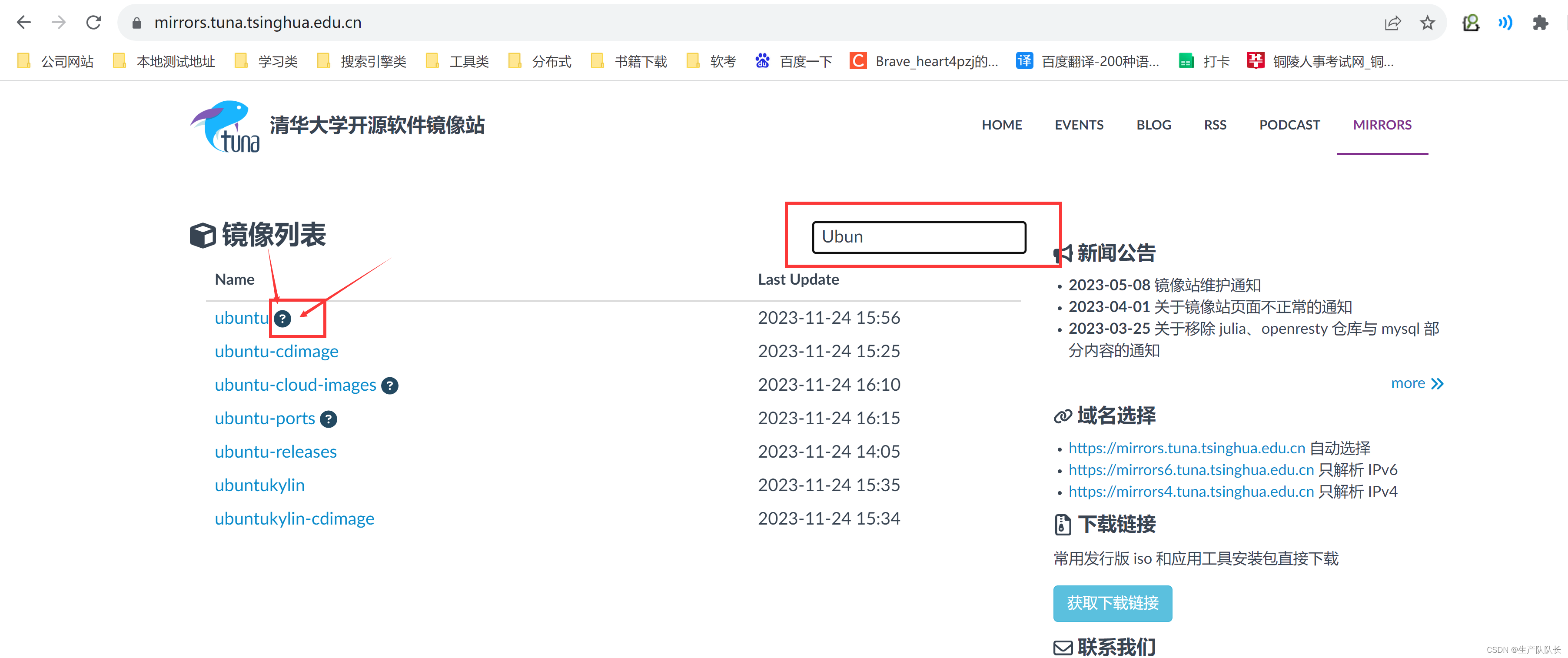Open the 2023-05-08 镜像站维护通知 news item
Viewport: 1568px width, 658px height.
[x=1164, y=285]
